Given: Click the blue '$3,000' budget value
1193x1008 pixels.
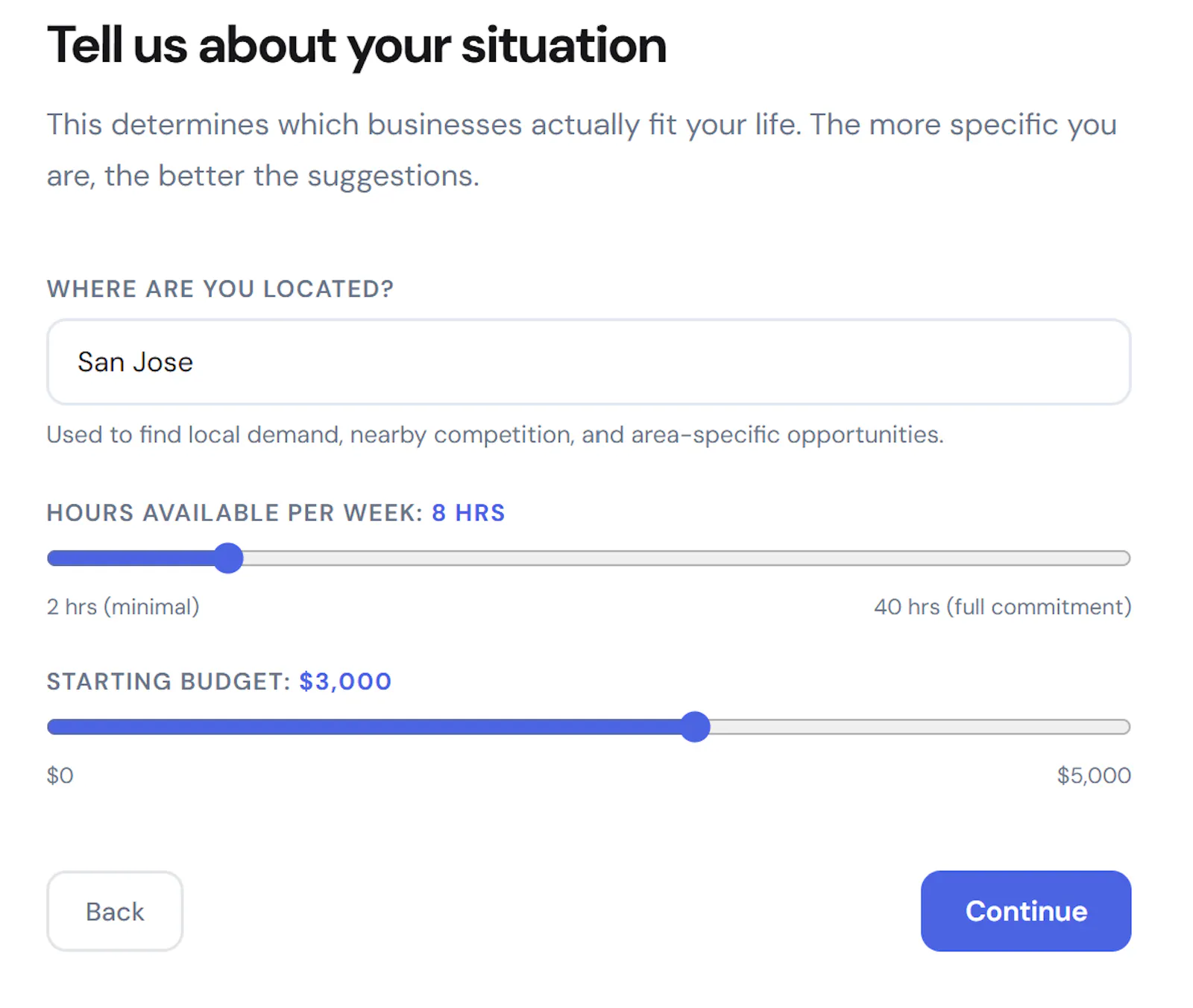Looking at the screenshot, I should 345,681.
